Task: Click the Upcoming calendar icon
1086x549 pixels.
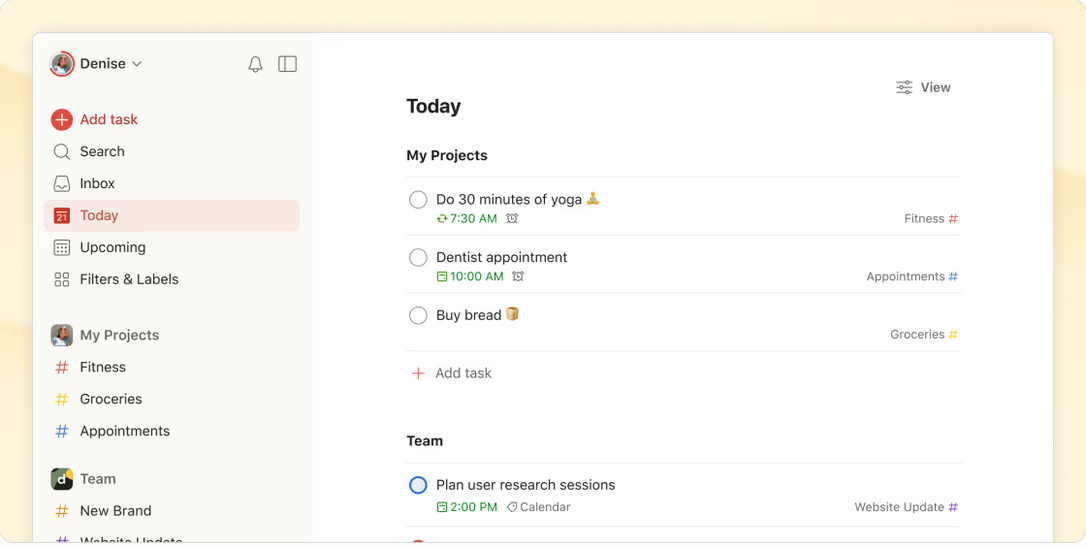Action: 62,247
